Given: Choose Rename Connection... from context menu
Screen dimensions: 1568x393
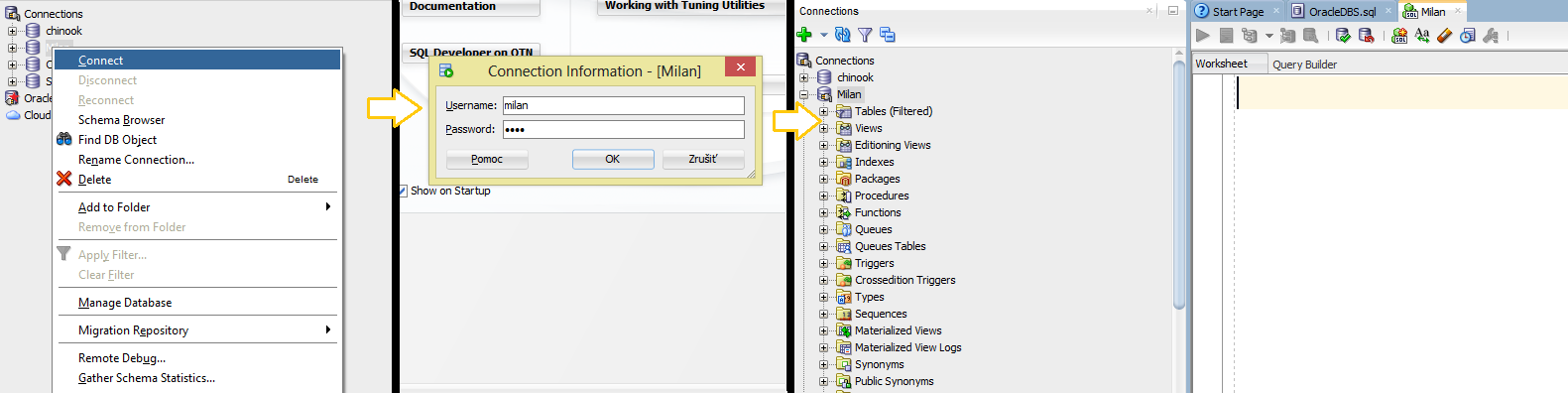Looking at the screenshot, I should tap(196, 160).
